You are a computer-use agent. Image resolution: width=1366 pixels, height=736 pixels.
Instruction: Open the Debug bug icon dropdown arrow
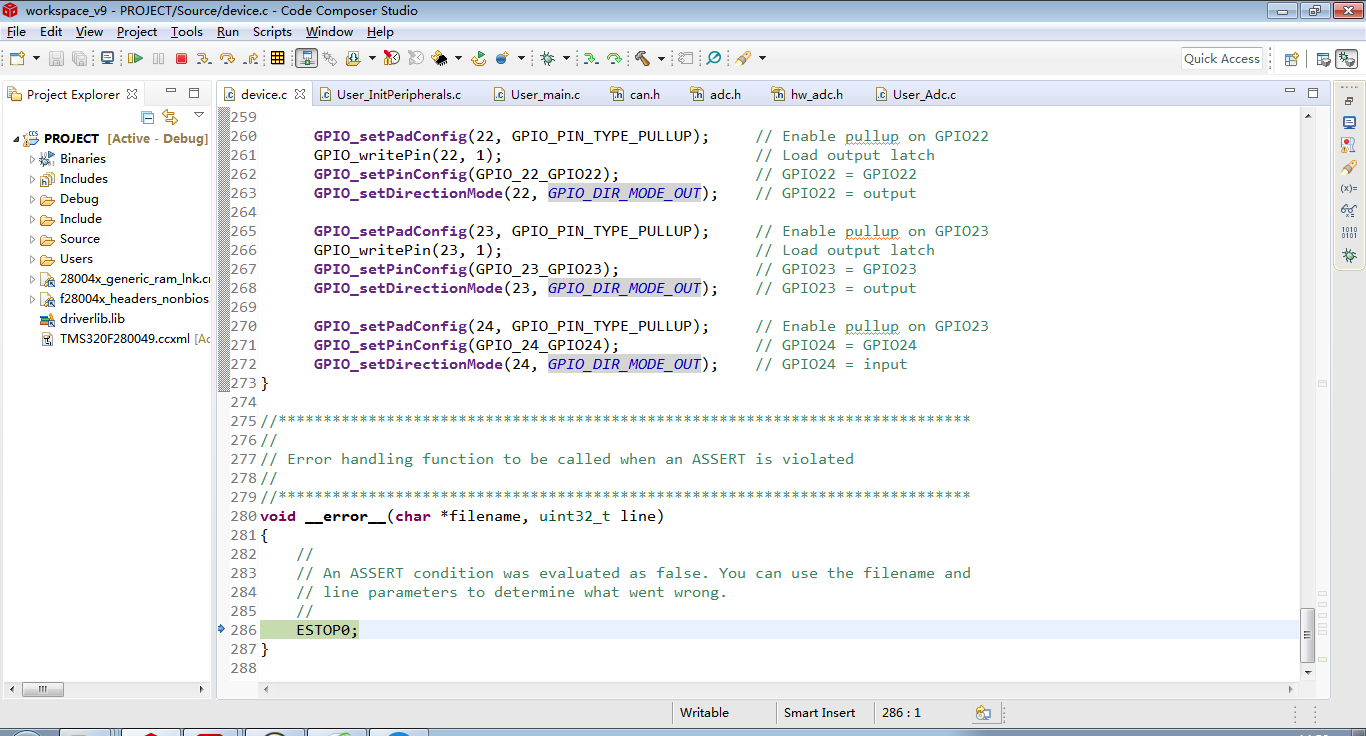565,58
